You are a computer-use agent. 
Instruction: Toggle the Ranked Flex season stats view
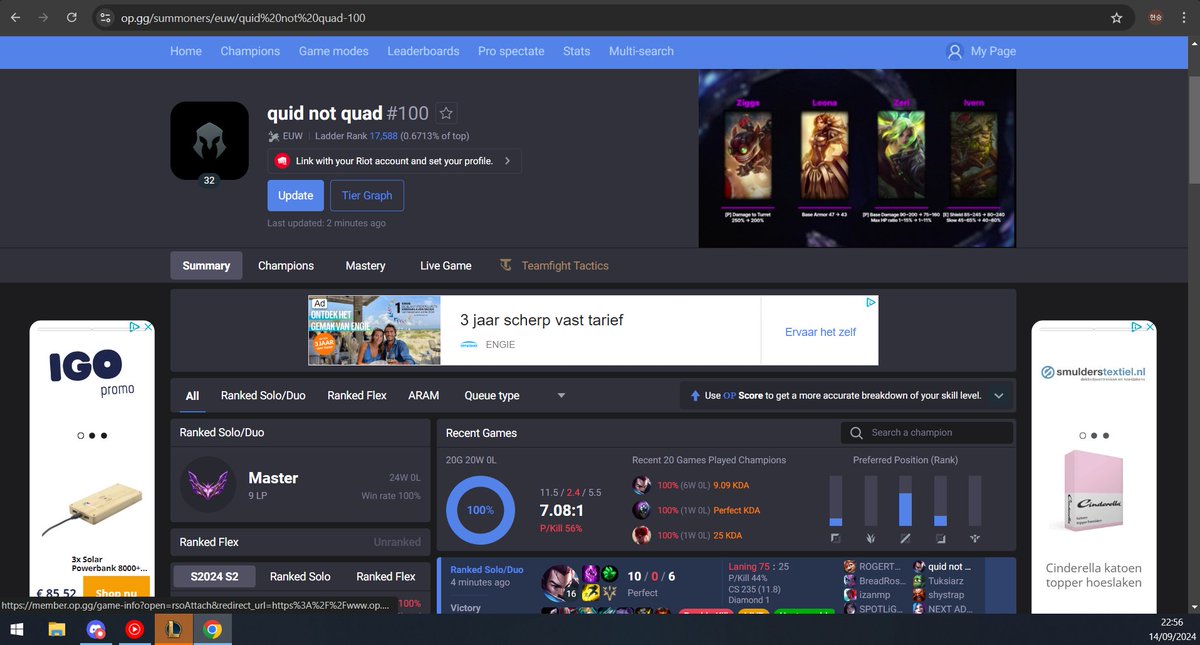[386, 576]
